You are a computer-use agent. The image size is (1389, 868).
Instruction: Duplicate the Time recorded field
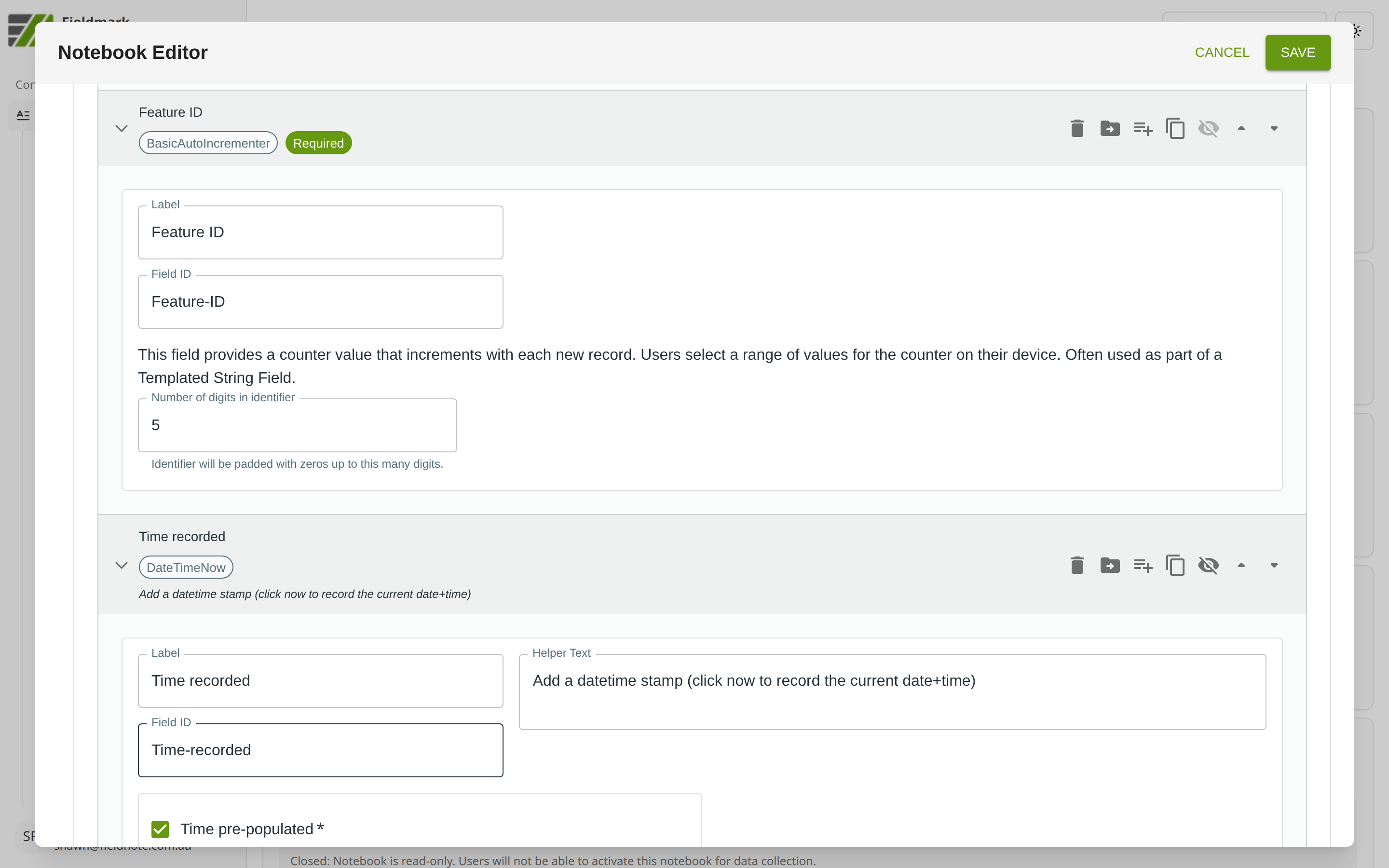tap(1175, 566)
